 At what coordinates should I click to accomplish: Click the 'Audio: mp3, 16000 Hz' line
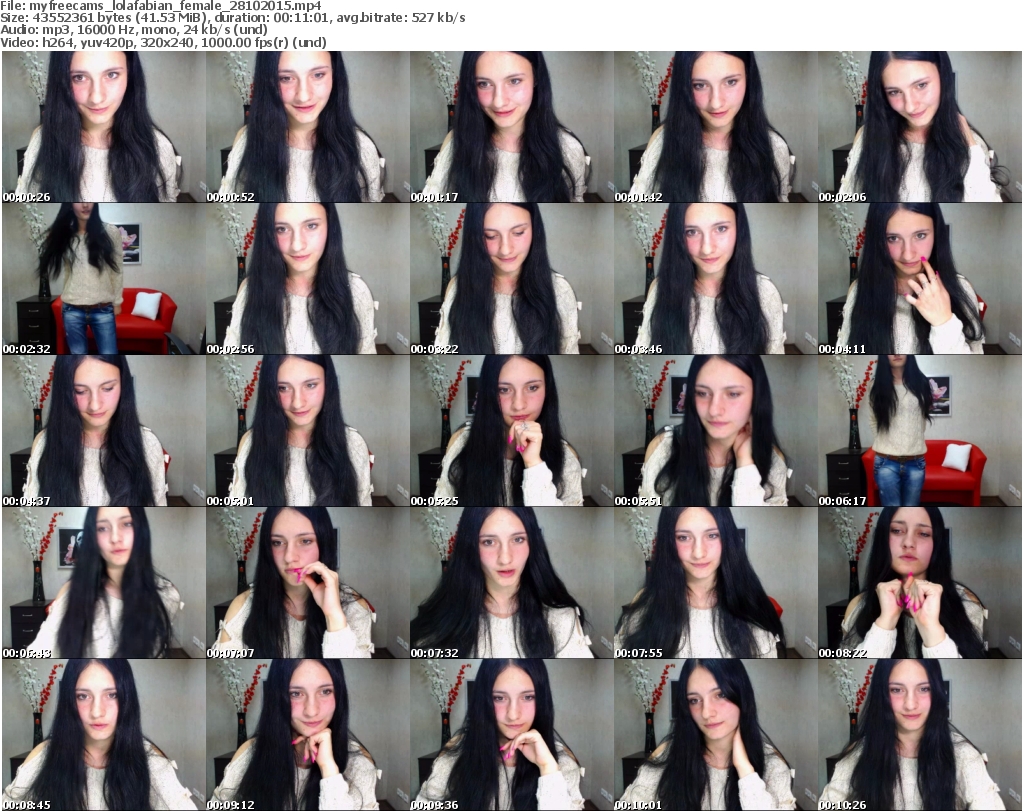(x=134, y=30)
